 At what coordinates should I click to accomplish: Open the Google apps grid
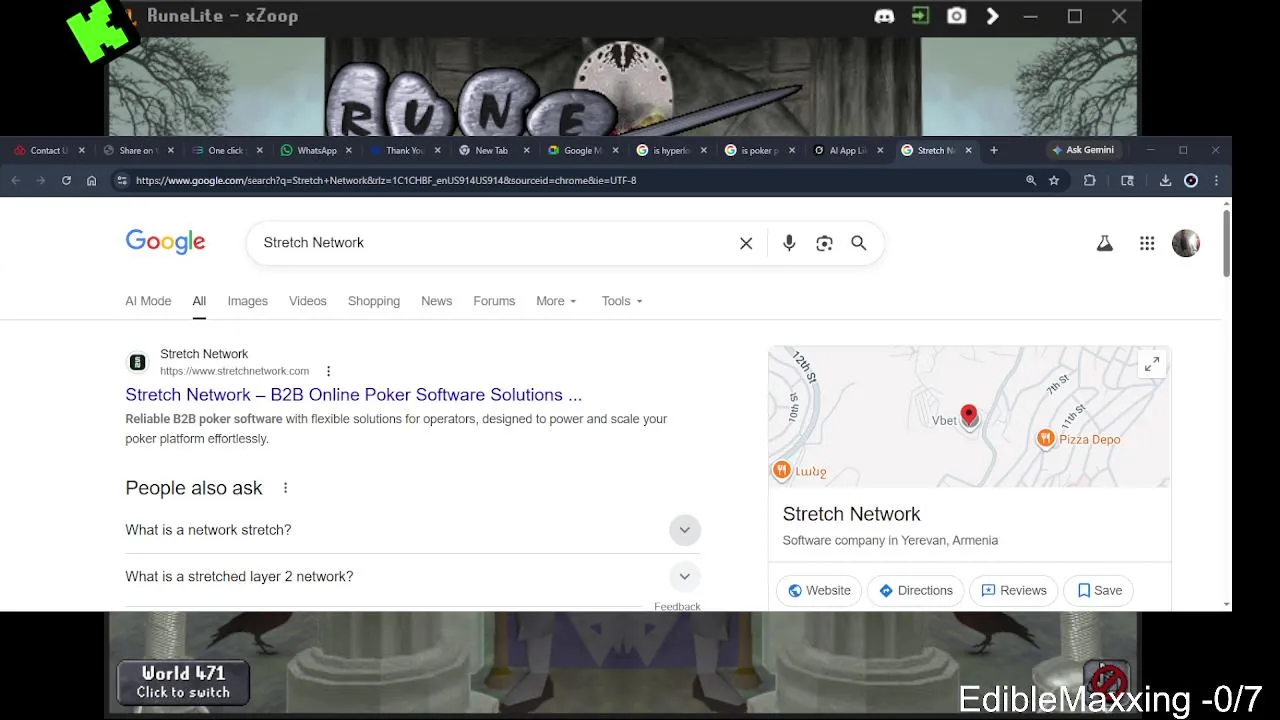coord(1147,243)
